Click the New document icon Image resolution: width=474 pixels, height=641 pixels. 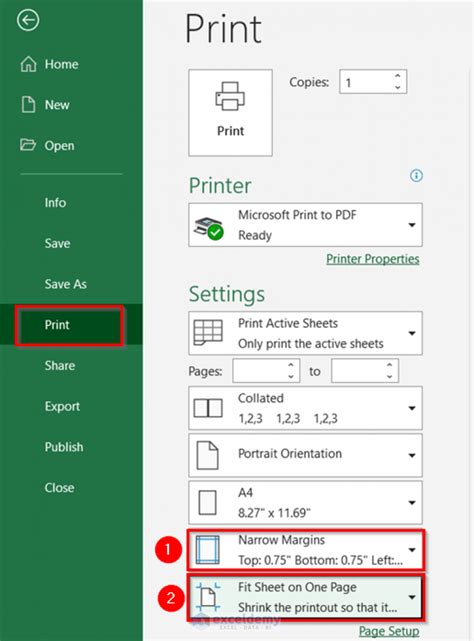coord(28,105)
